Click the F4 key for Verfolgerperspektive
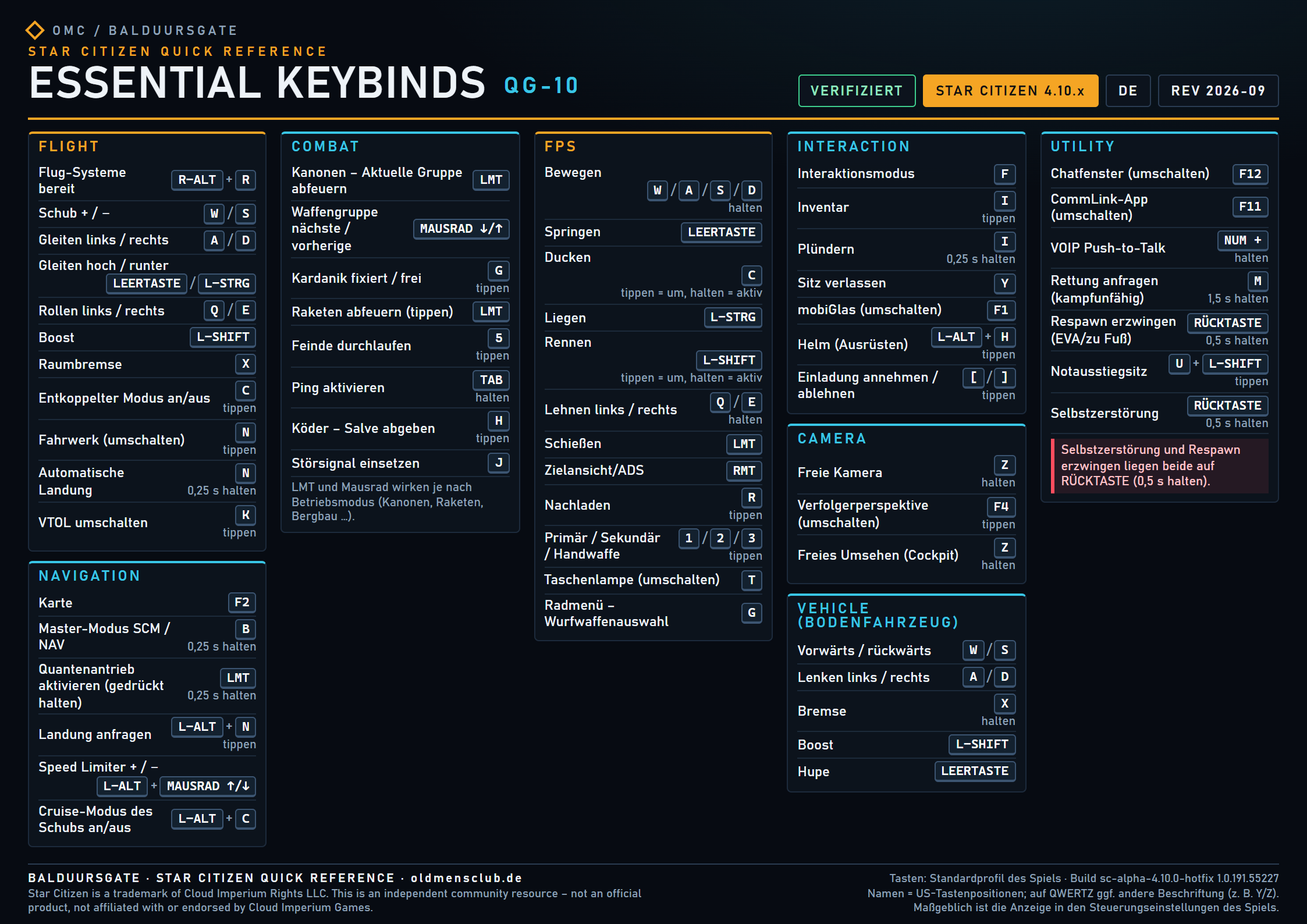Image resolution: width=1307 pixels, height=924 pixels. point(1001,507)
